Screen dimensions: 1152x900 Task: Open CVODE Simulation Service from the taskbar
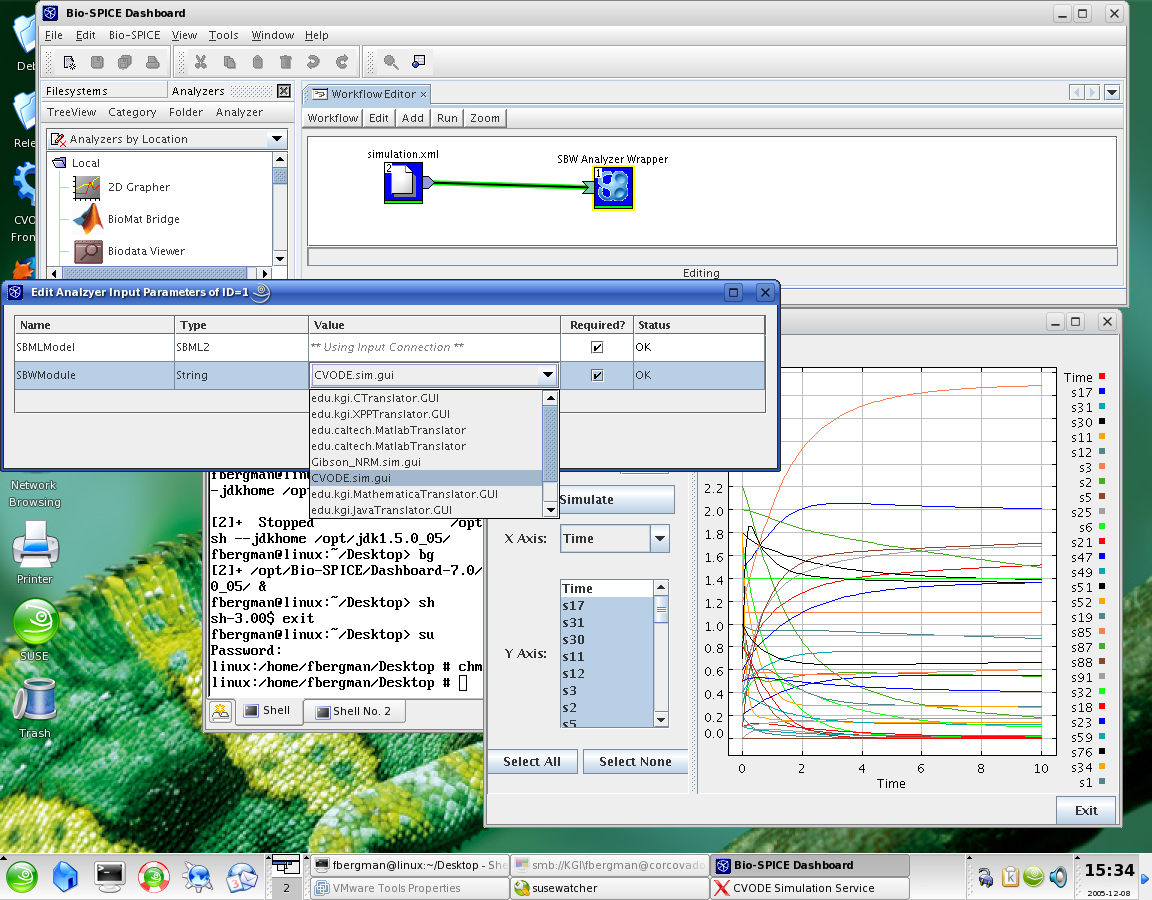pyautogui.click(x=810, y=888)
